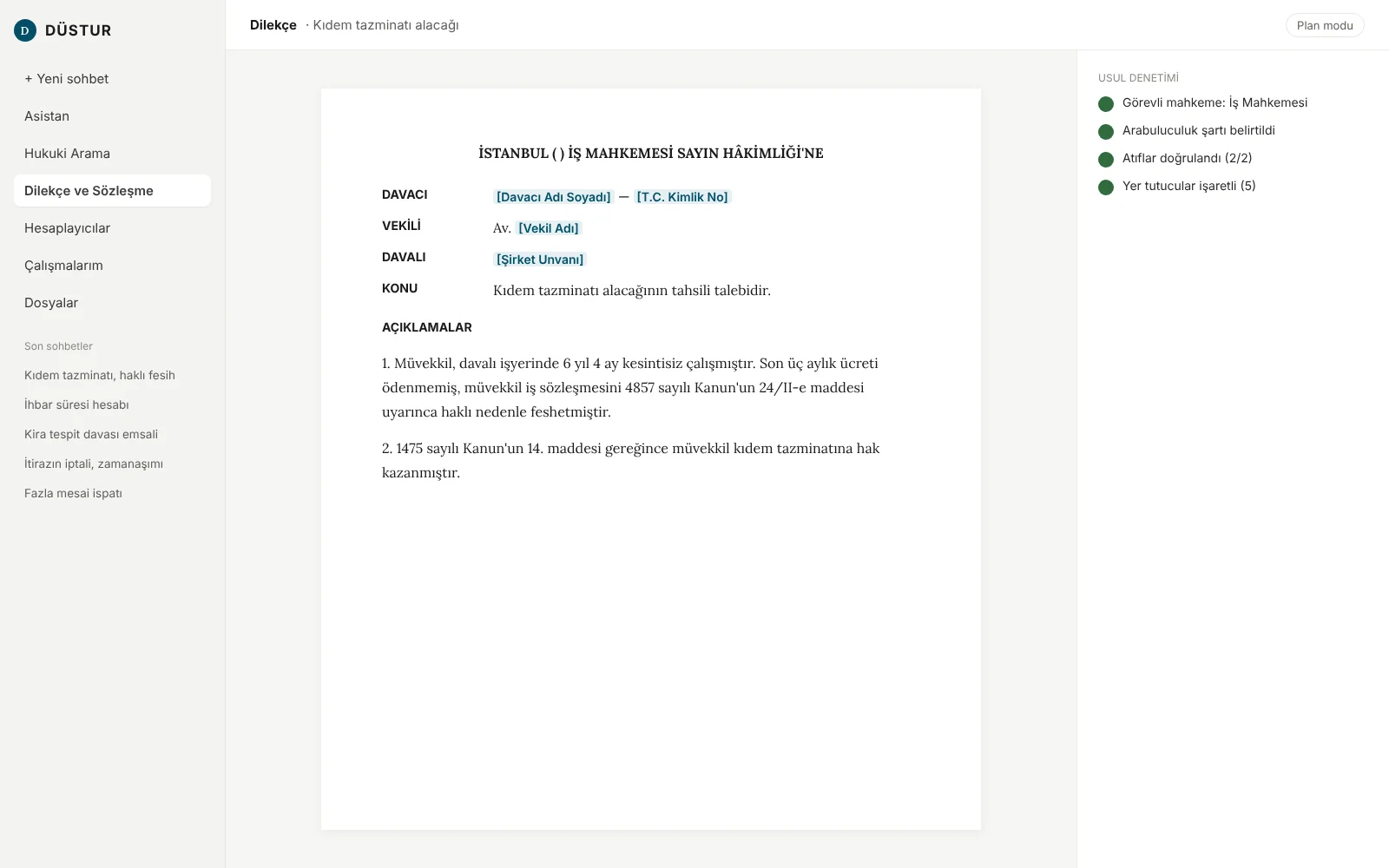The image size is (1389, 868).
Task: Go to Hukuki Arama
Action: pyautogui.click(x=112, y=154)
